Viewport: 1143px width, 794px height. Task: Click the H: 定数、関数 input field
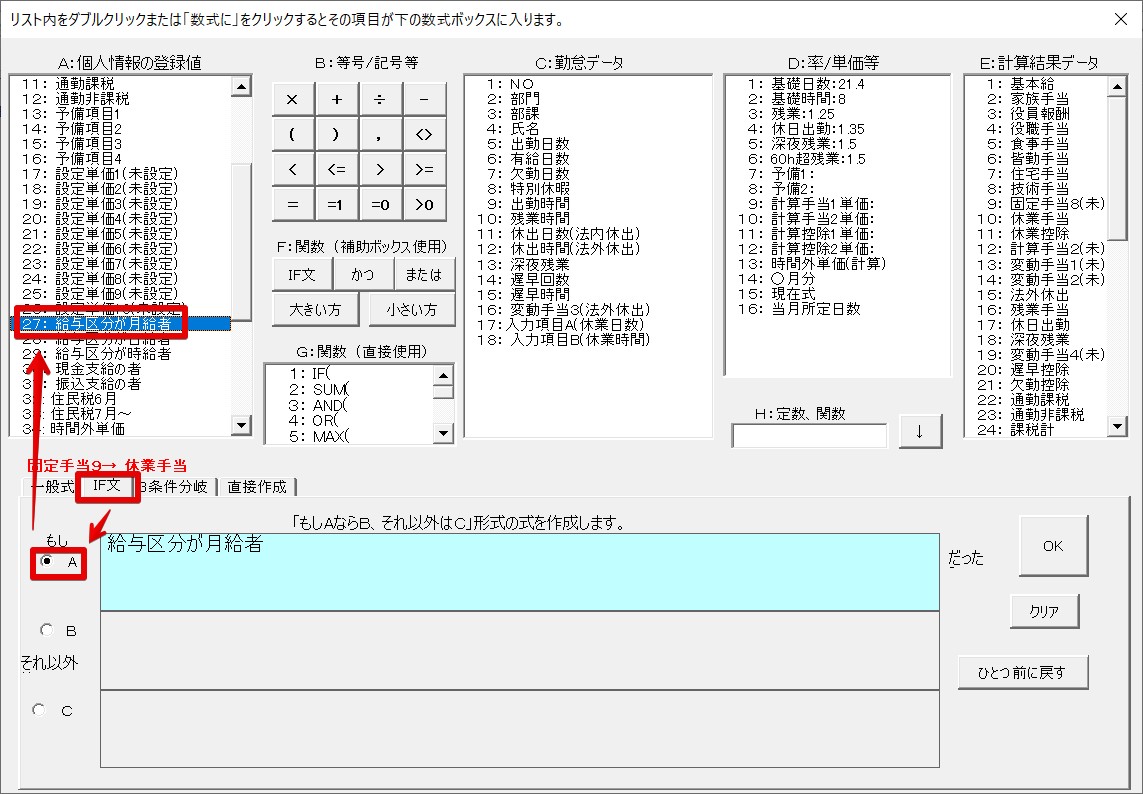coord(809,436)
